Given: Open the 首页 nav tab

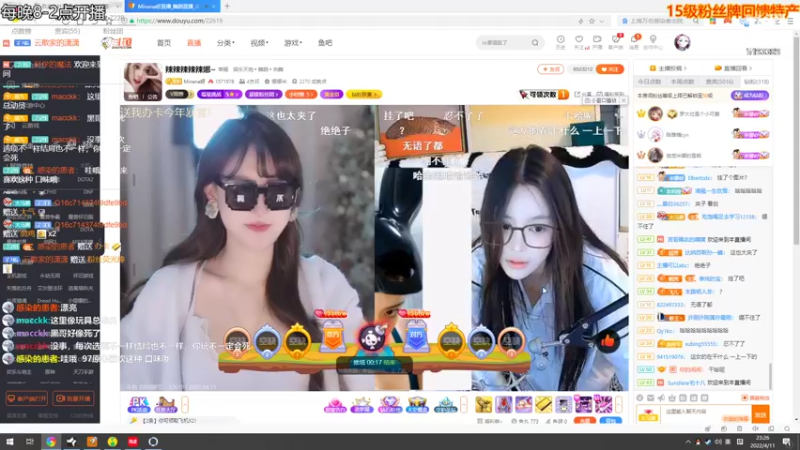Looking at the screenshot, I should tap(164, 43).
